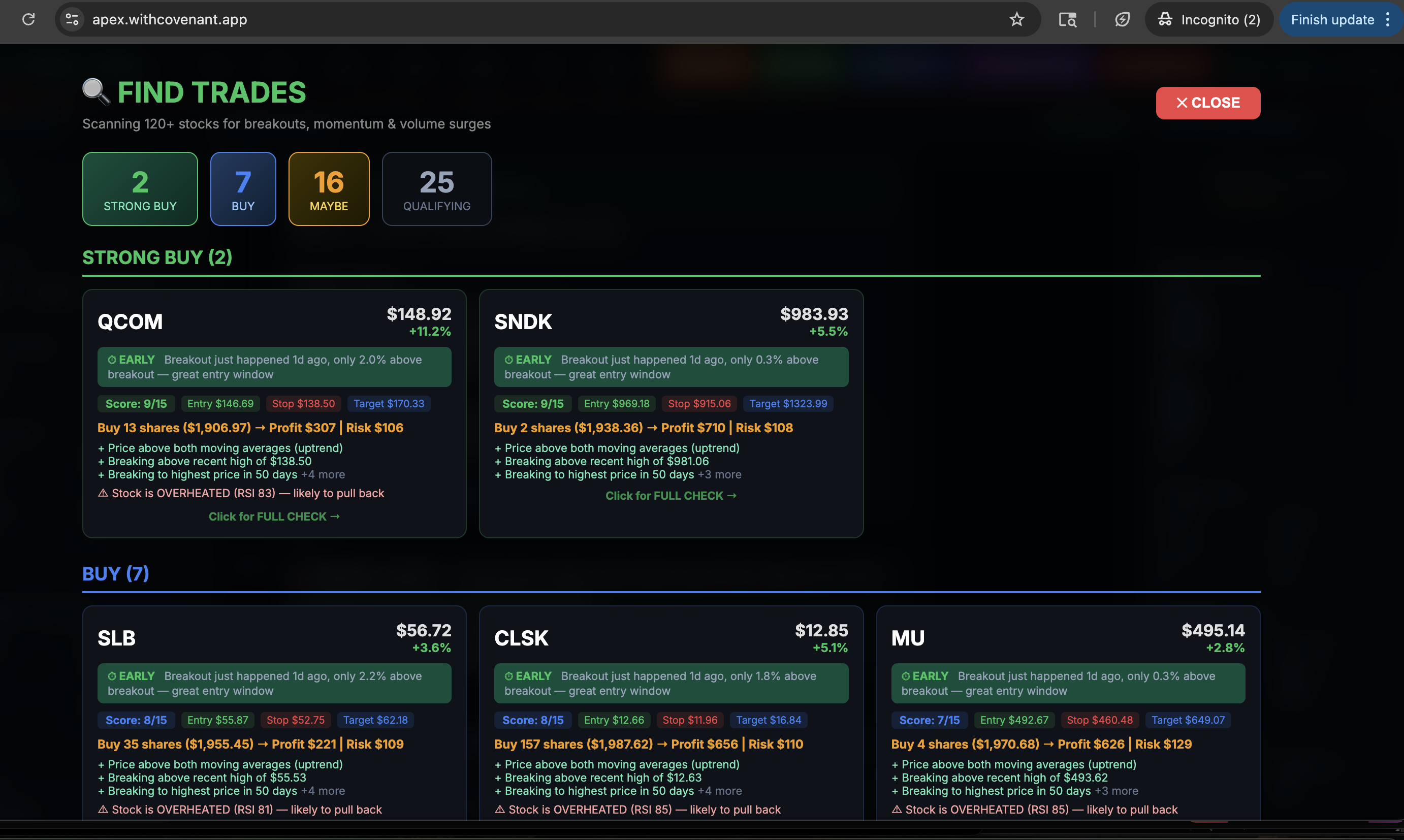This screenshot has width=1404, height=840.
Task: Expand MU's +3 more reasons
Action: coord(1116,791)
